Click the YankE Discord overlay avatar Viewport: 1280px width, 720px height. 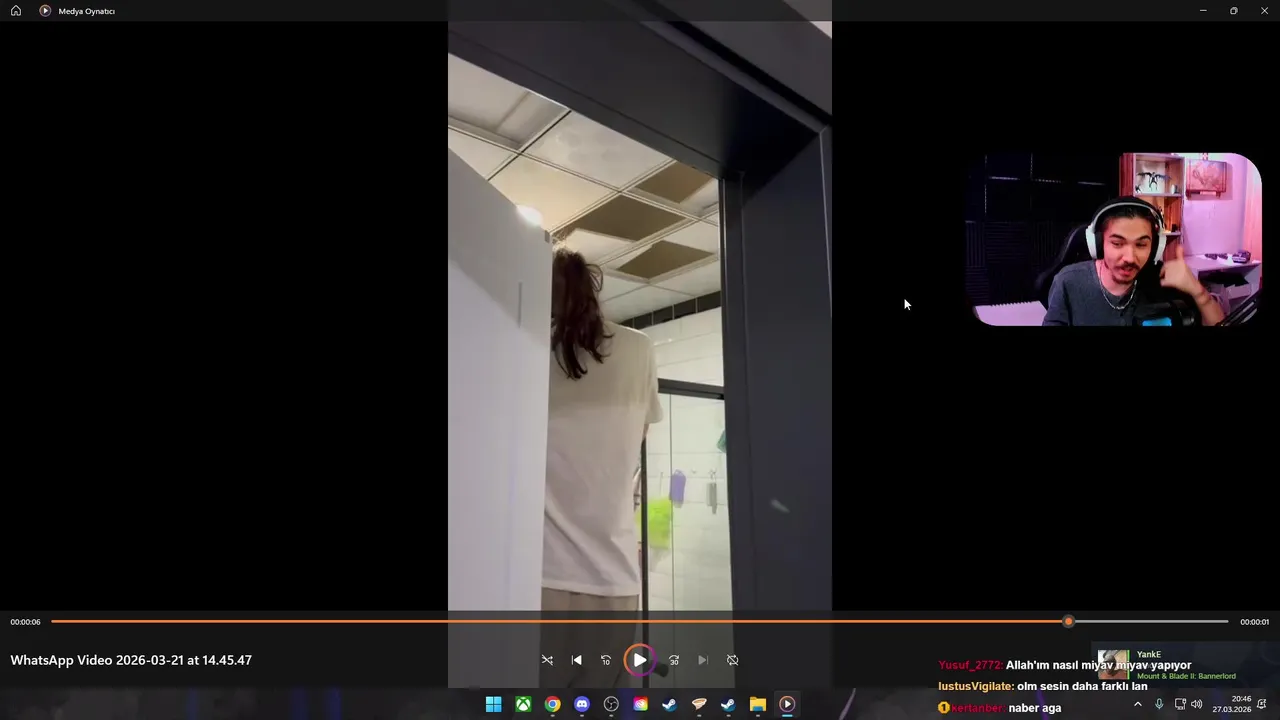tap(1113, 665)
